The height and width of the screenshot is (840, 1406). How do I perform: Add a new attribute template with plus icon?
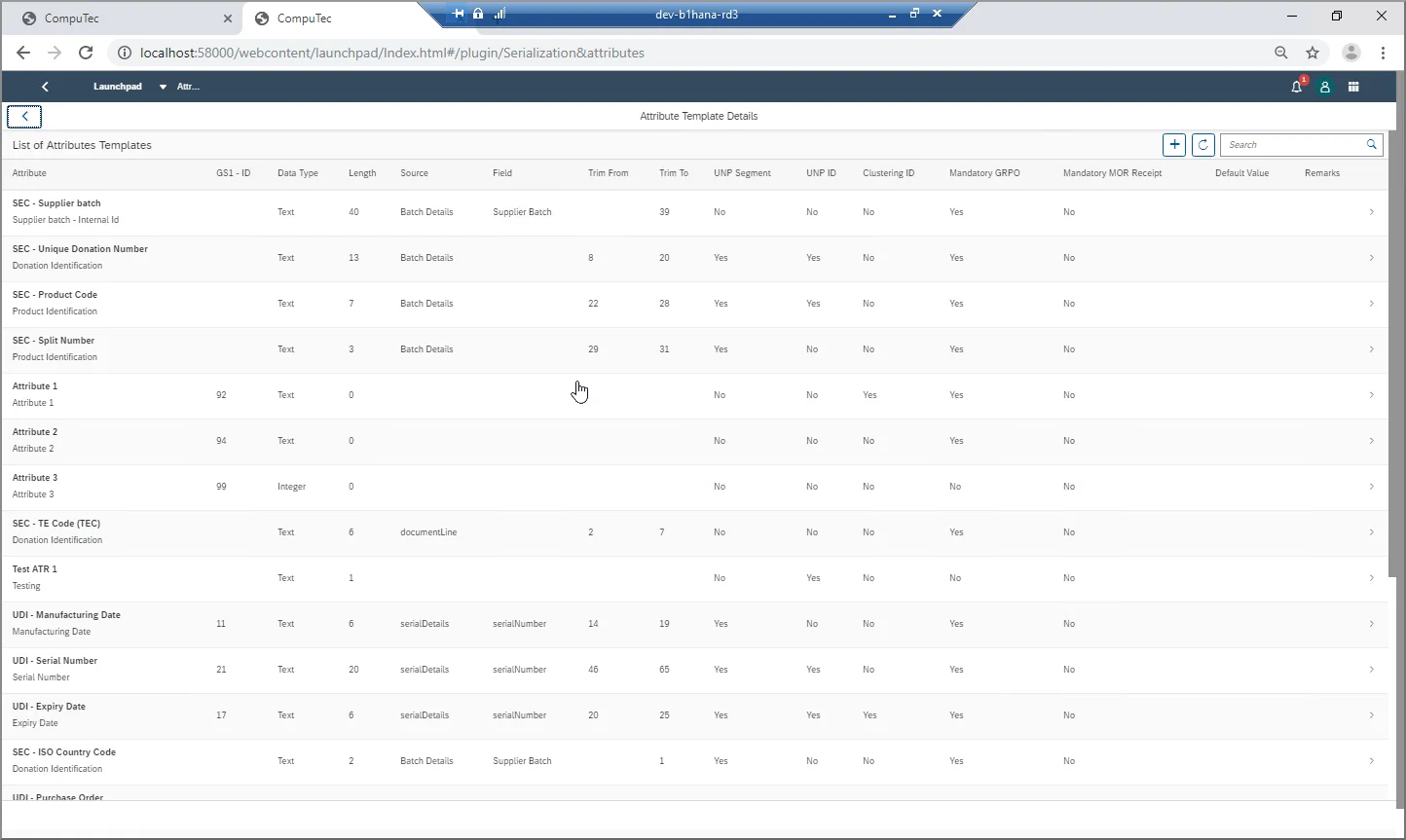coord(1174,144)
